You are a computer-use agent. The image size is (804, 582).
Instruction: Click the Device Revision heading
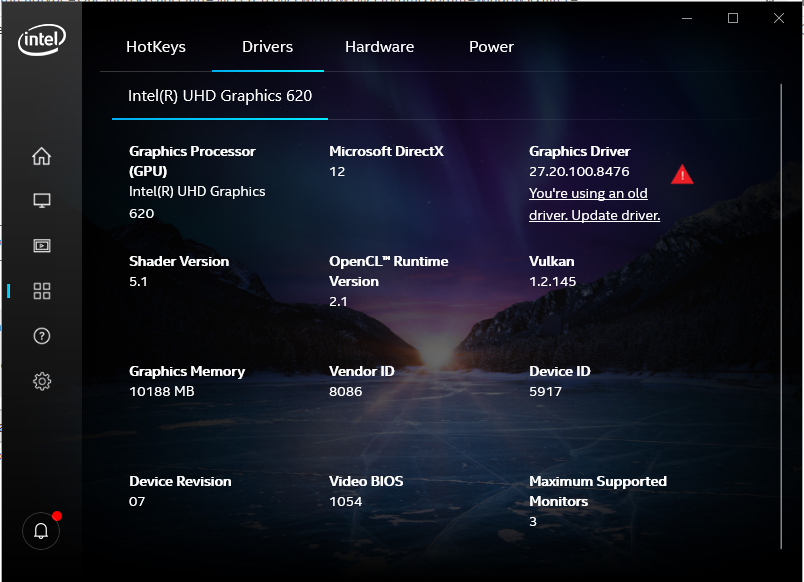coord(180,481)
